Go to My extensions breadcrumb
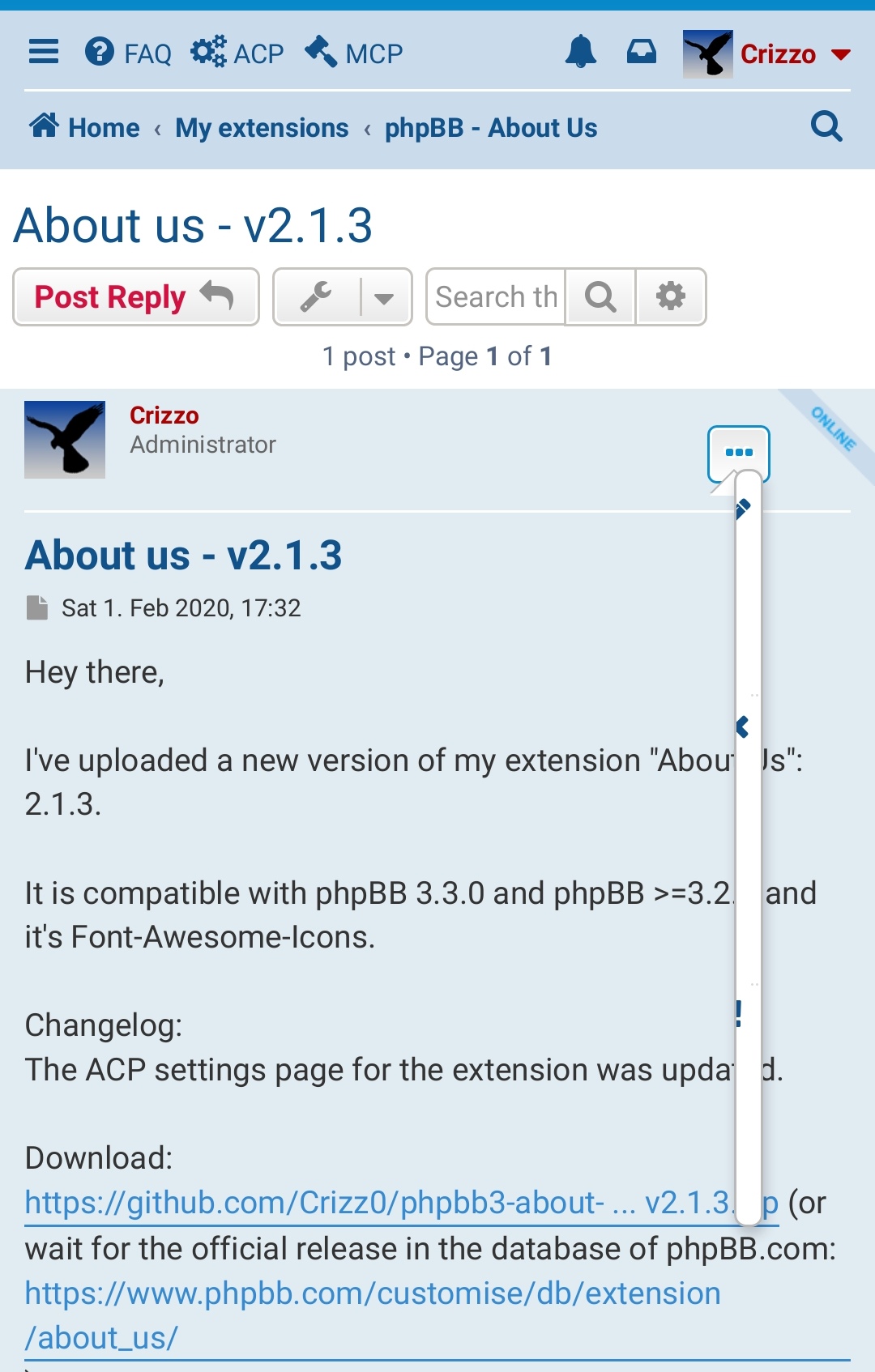Screen dimensions: 875x1372 pyautogui.click(x=262, y=128)
